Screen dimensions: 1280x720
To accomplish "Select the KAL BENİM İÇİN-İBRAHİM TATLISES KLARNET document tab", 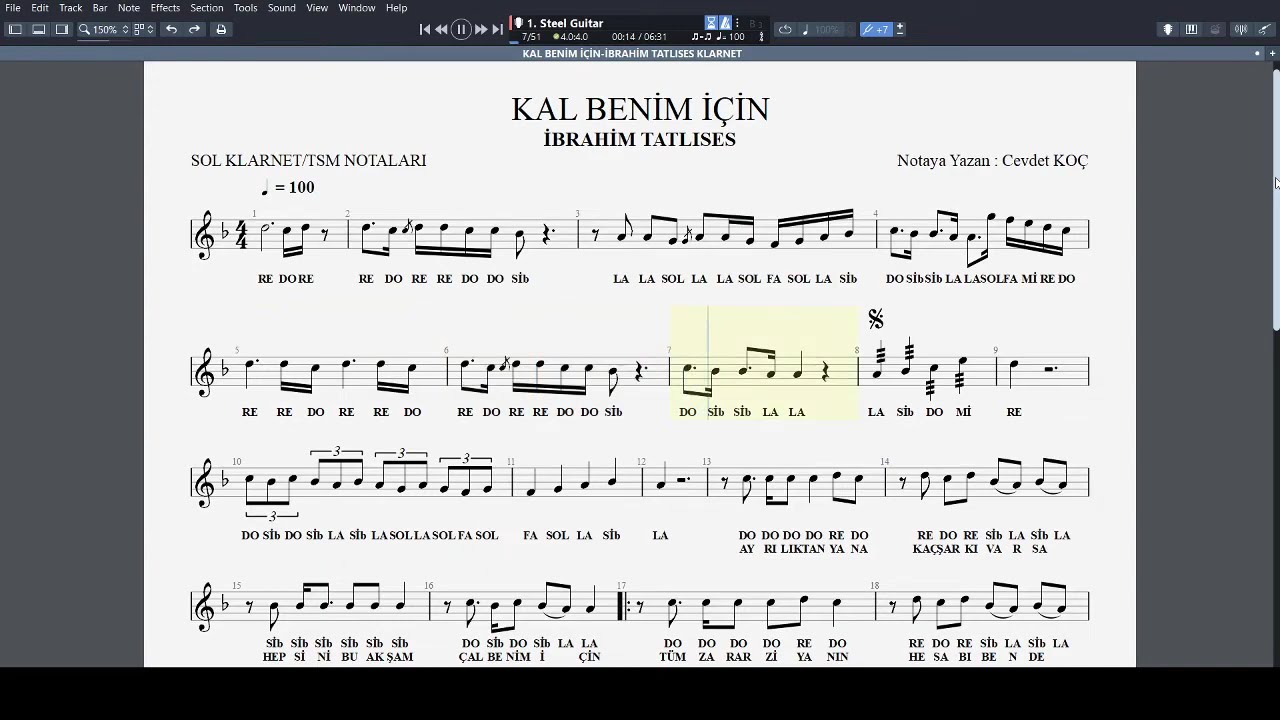I will (632, 53).
